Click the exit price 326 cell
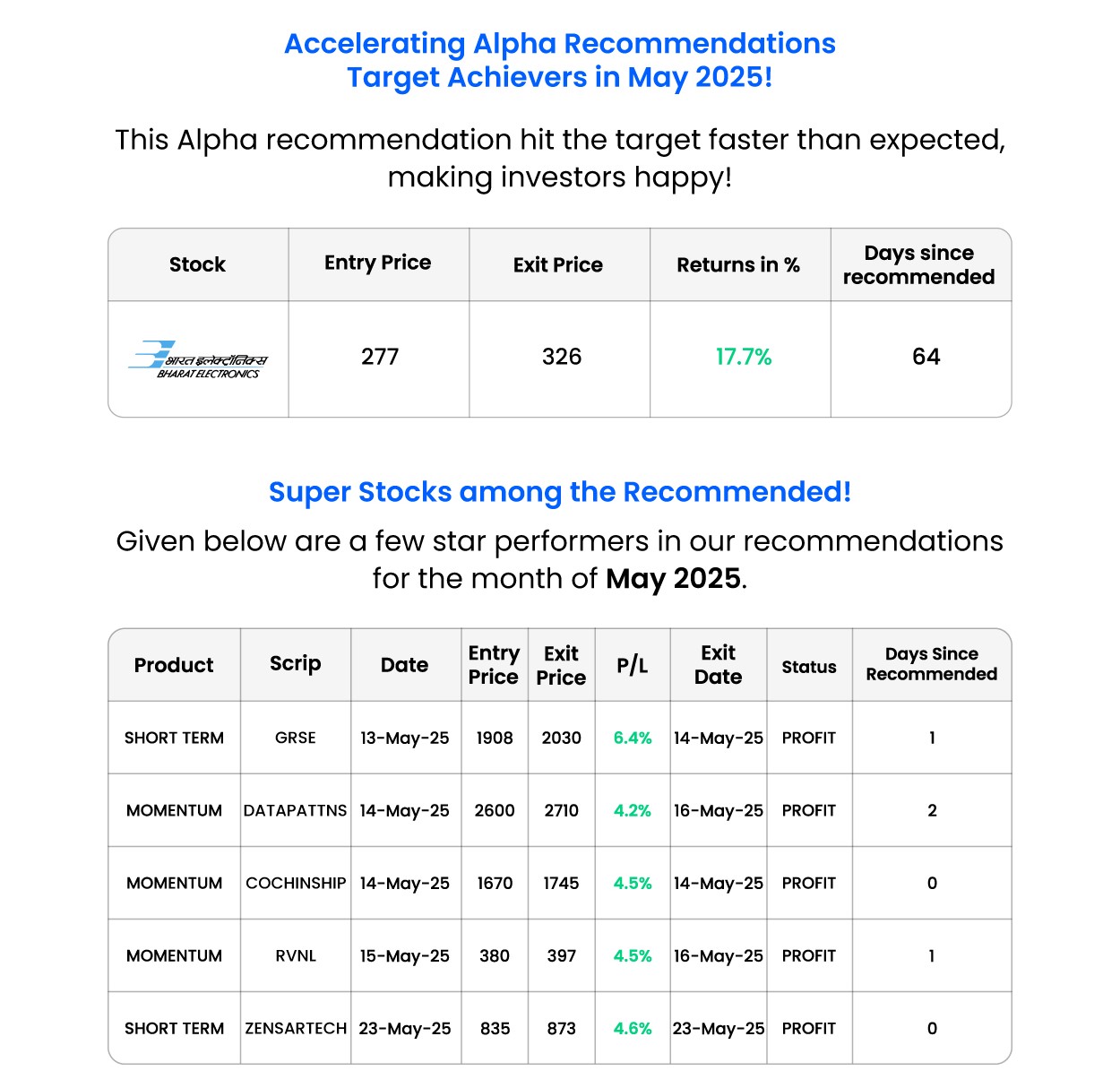The width and height of the screenshot is (1120, 1088). click(x=562, y=358)
